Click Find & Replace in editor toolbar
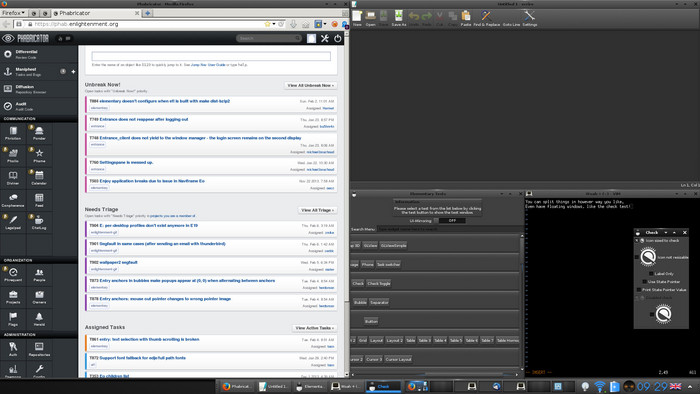The height and width of the screenshot is (394, 700). [486, 18]
